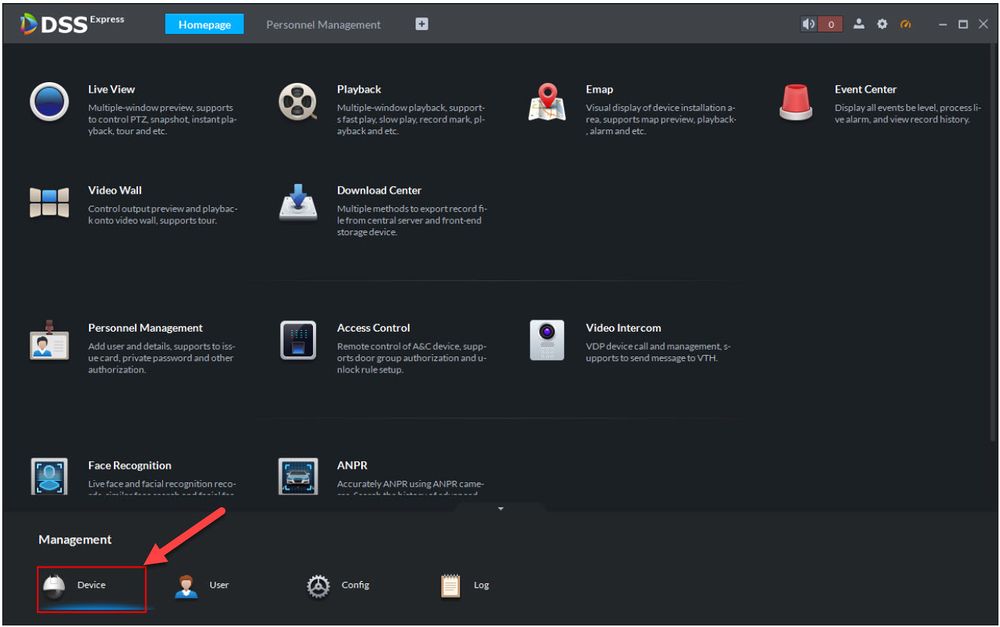Open the Access Control device icon
The width and height of the screenshot is (1000, 627).
(x=298, y=340)
